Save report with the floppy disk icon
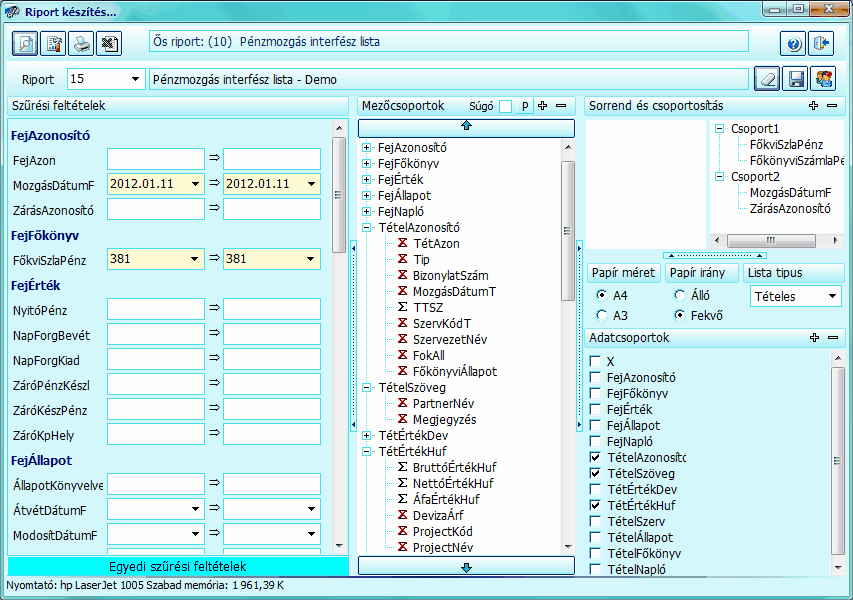The height and width of the screenshot is (600, 853). click(795, 79)
